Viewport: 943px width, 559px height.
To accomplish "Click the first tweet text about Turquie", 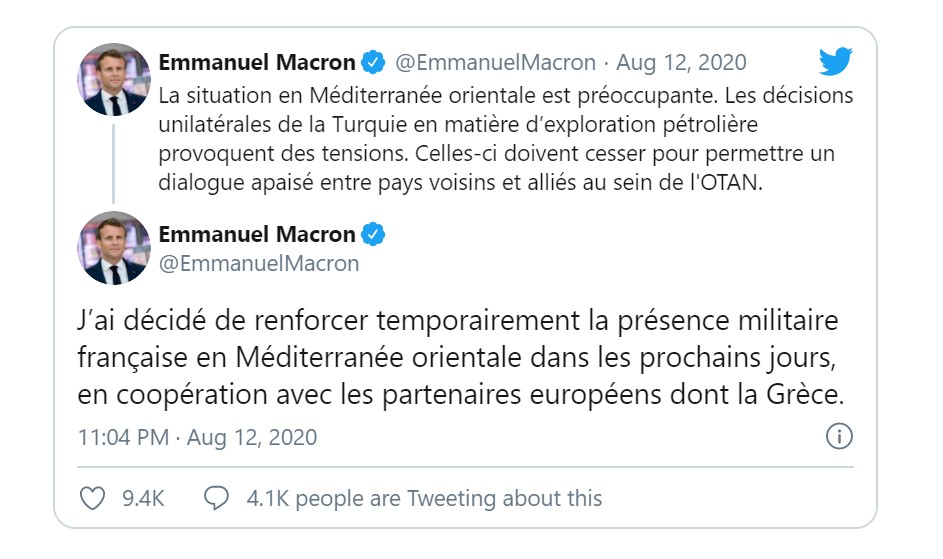I will point(506,139).
